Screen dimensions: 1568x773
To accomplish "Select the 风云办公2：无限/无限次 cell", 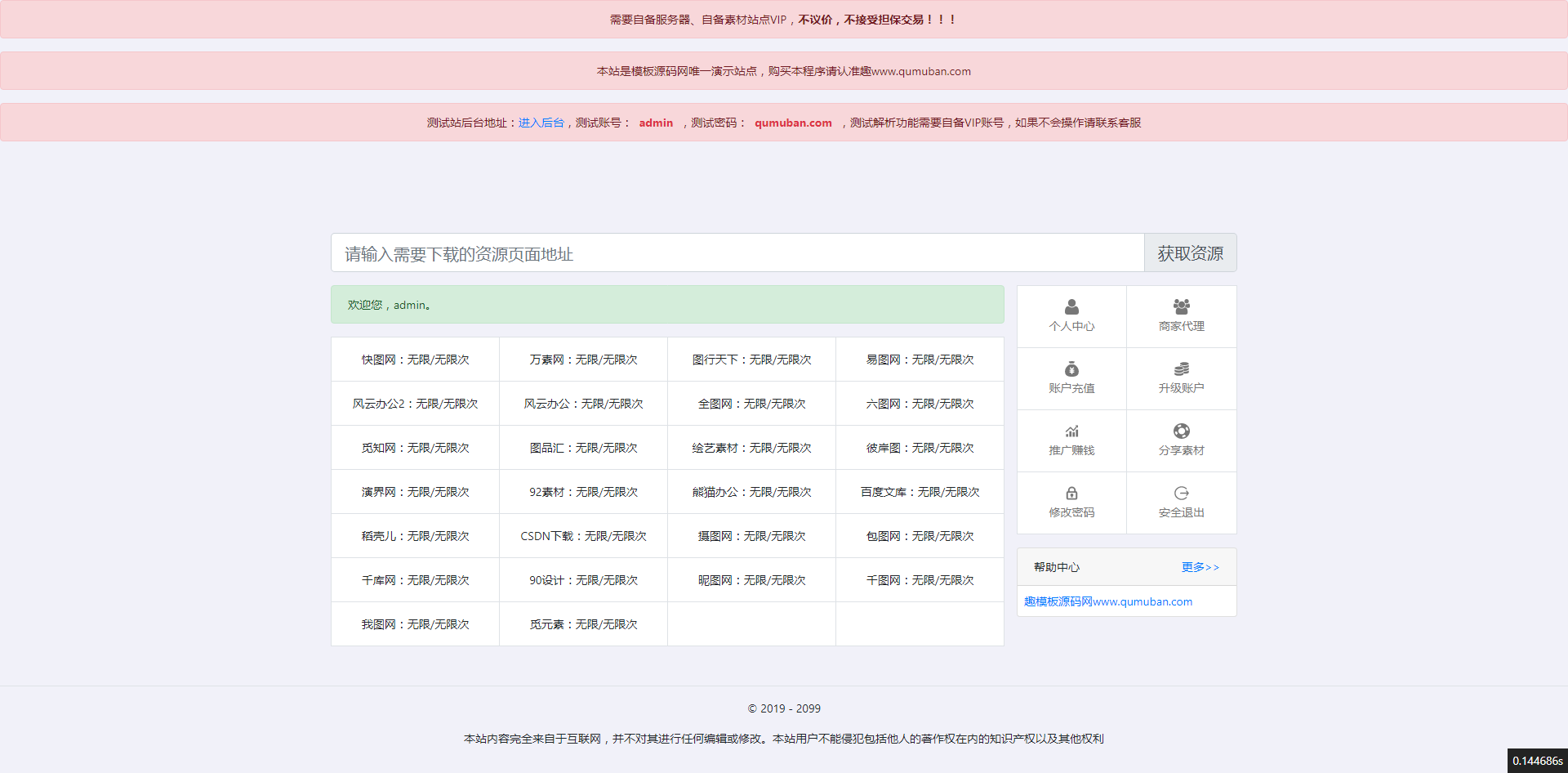I will 415,404.
